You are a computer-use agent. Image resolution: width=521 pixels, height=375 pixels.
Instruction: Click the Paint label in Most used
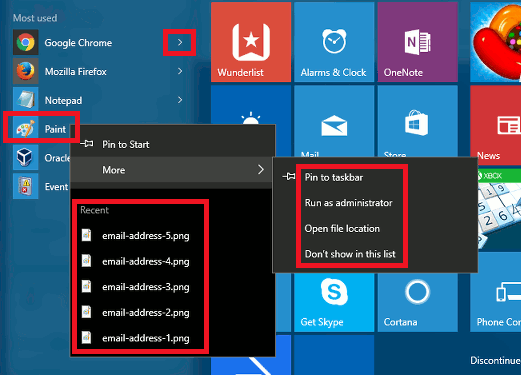coord(55,129)
